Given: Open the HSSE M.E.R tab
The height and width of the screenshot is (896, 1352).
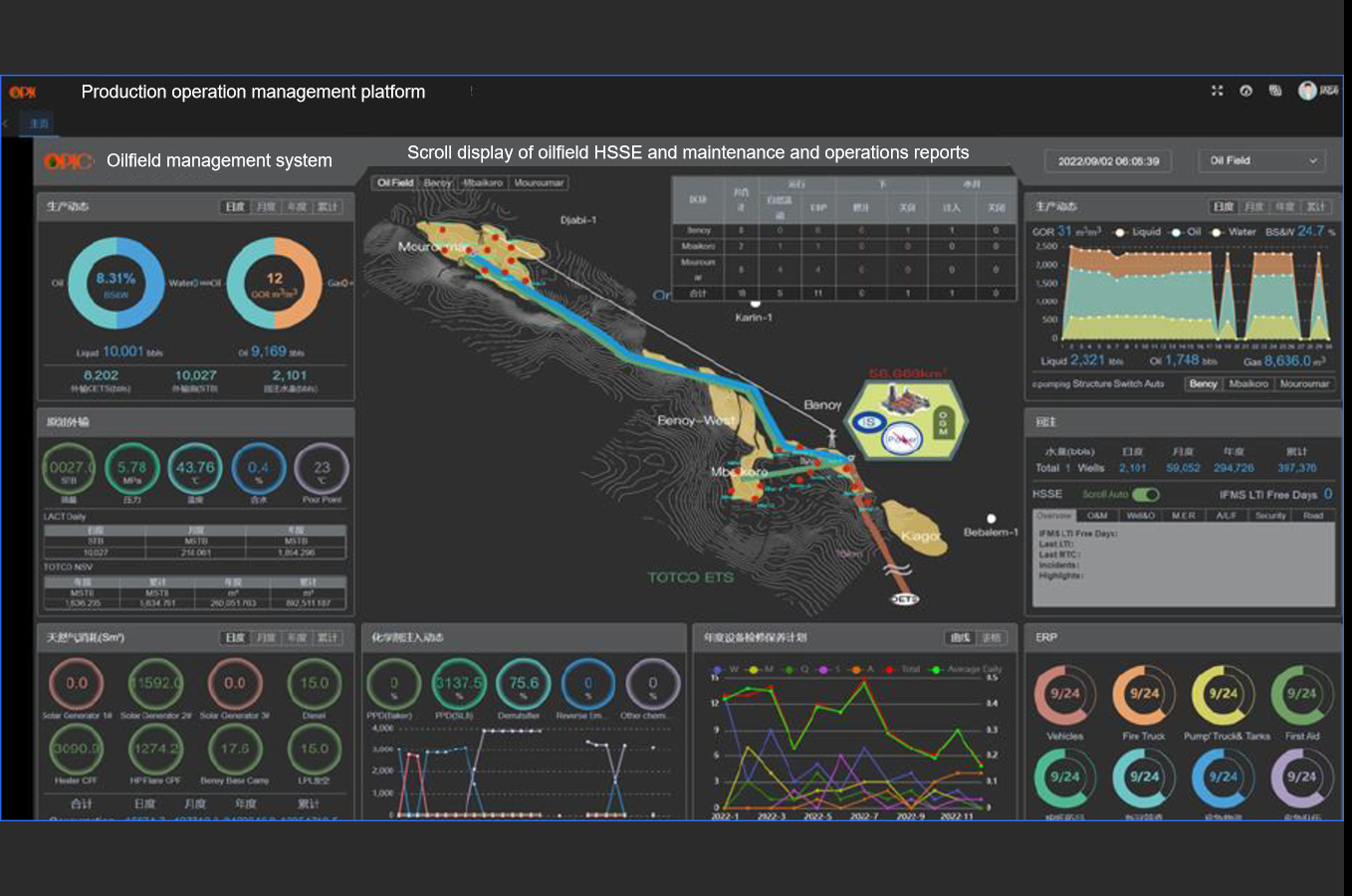Looking at the screenshot, I should click(1184, 516).
